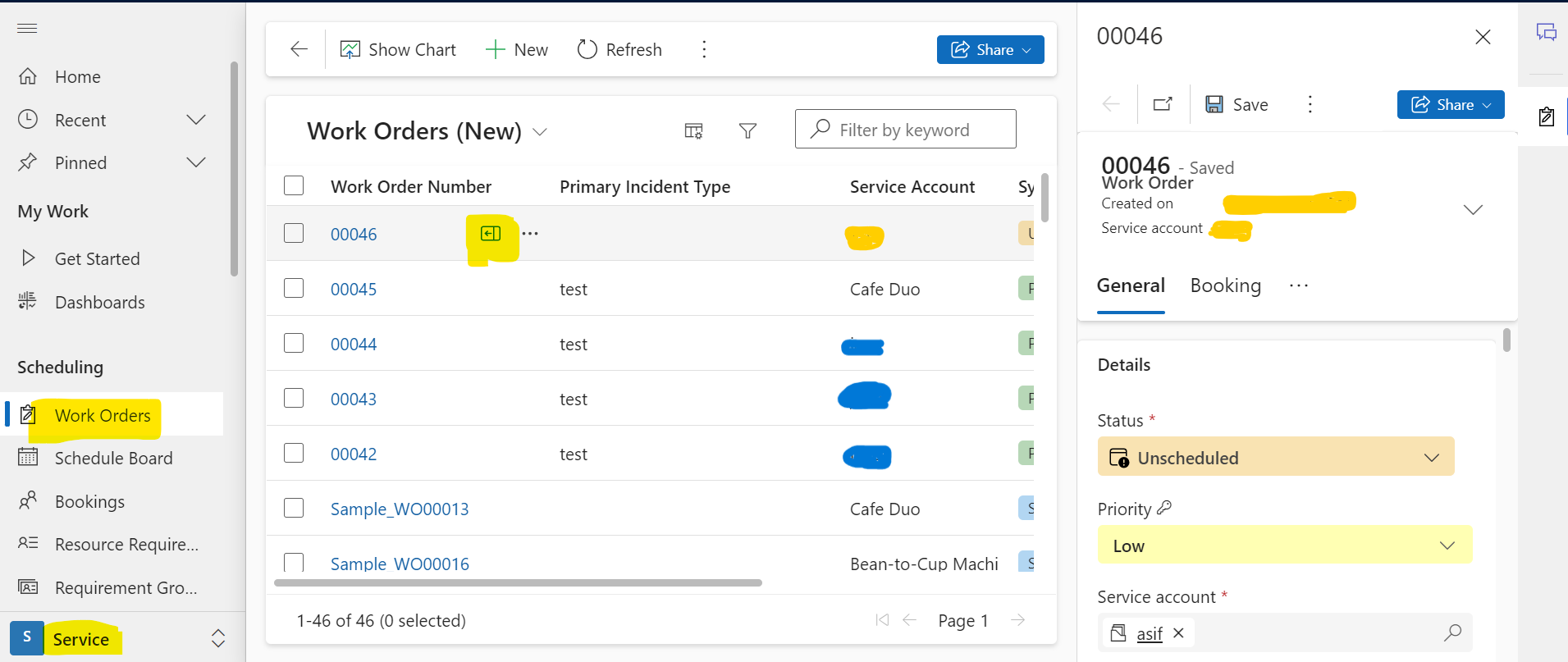Open more options on row 00046
1568x662 pixels.
[x=530, y=233]
